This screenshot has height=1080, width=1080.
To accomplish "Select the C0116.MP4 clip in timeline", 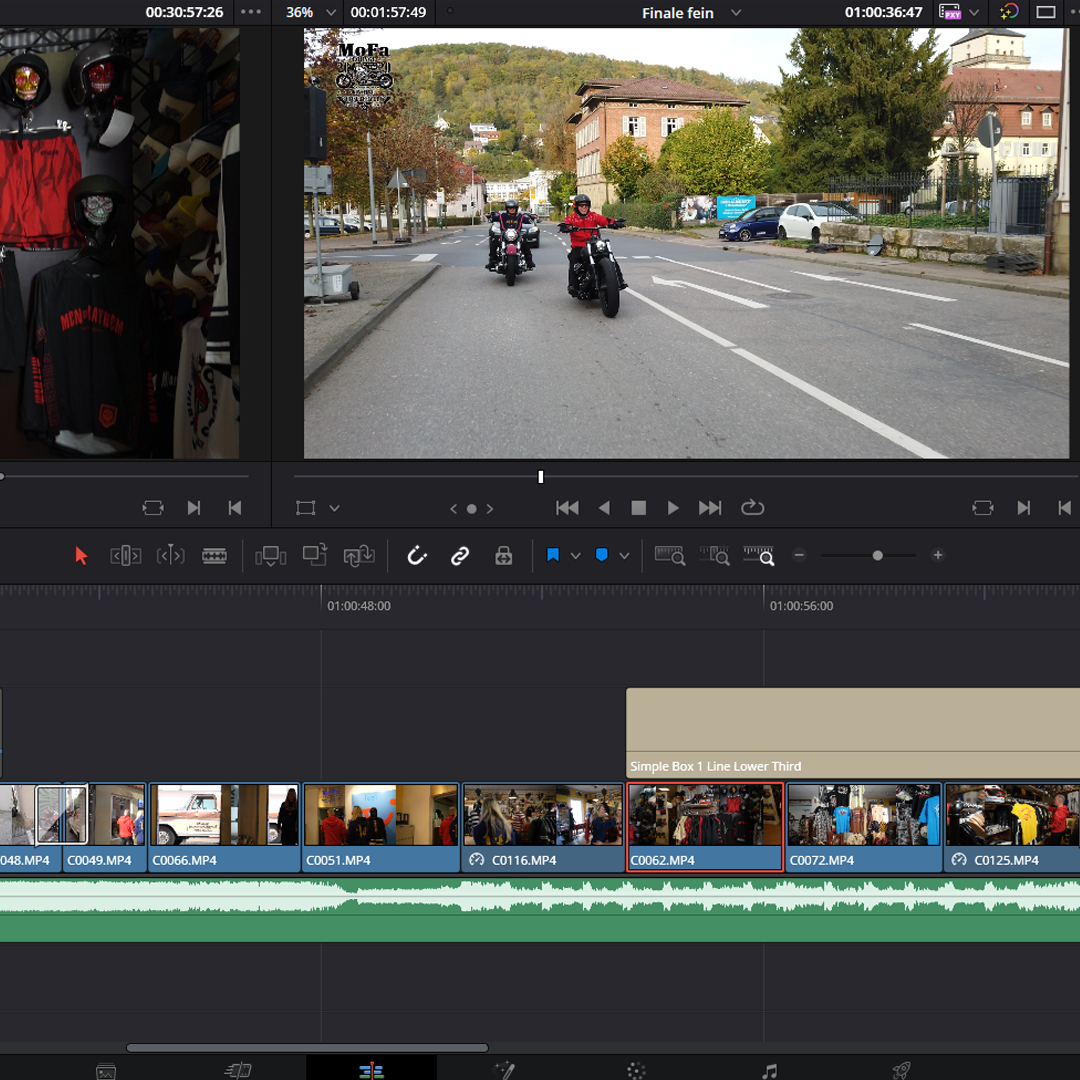I will (543, 827).
